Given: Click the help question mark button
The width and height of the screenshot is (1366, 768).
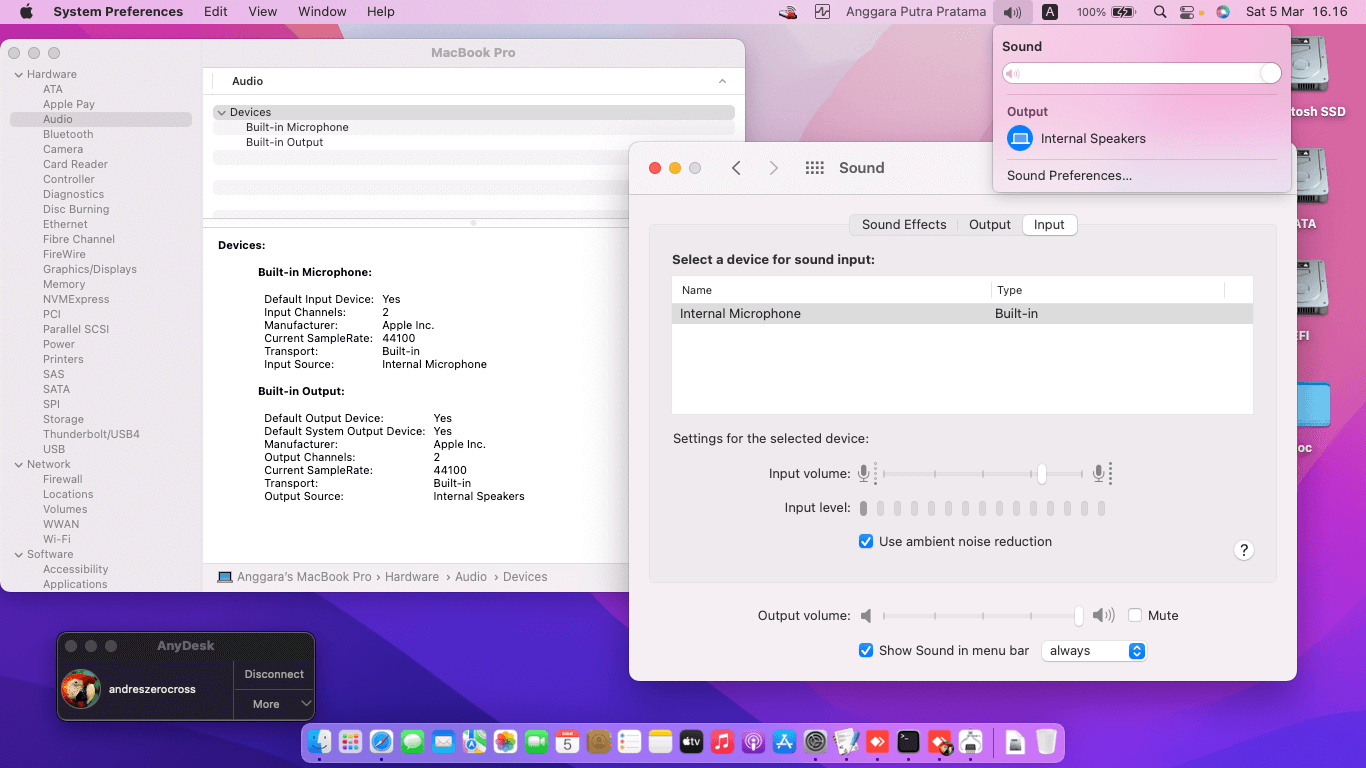Looking at the screenshot, I should 1244,550.
